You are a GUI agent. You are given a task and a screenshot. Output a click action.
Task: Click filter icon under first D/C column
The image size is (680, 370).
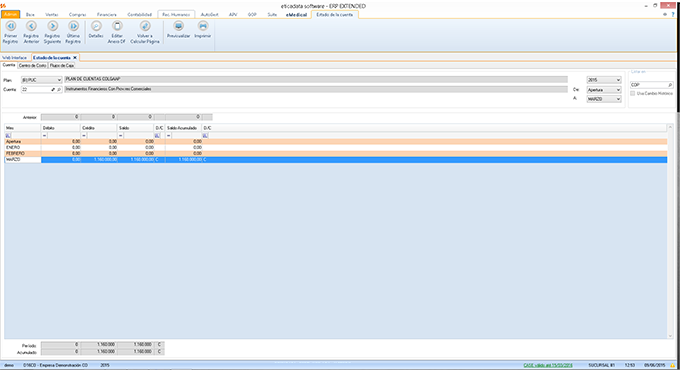coord(157,136)
